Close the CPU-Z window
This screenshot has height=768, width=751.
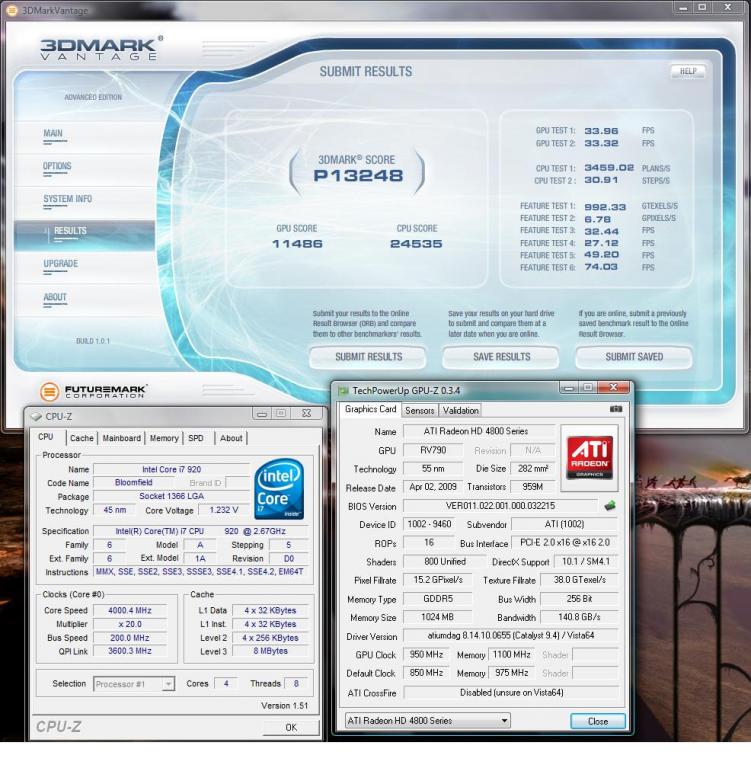(x=307, y=413)
